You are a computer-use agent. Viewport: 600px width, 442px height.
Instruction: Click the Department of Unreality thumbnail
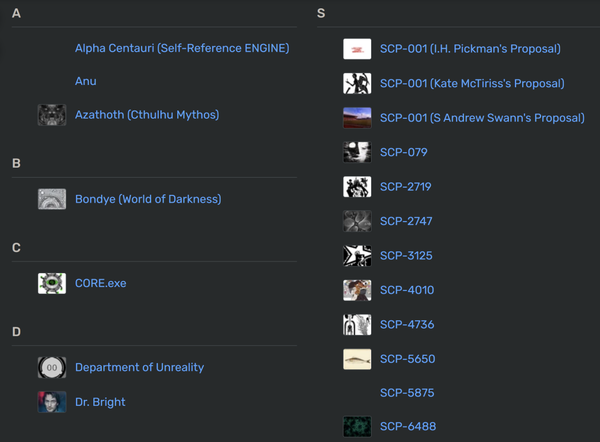coord(52,367)
